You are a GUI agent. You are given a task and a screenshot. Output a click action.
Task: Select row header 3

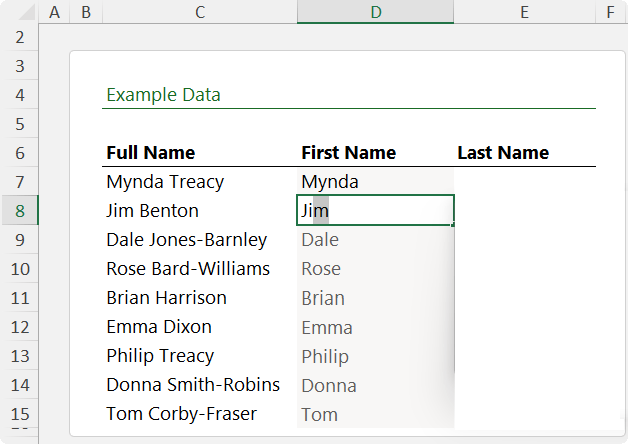pyautogui.click(x=19, y=66)
